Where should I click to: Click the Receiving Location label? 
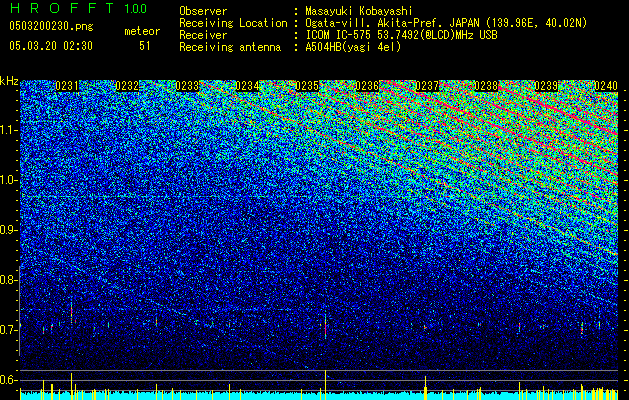[233, 23]
